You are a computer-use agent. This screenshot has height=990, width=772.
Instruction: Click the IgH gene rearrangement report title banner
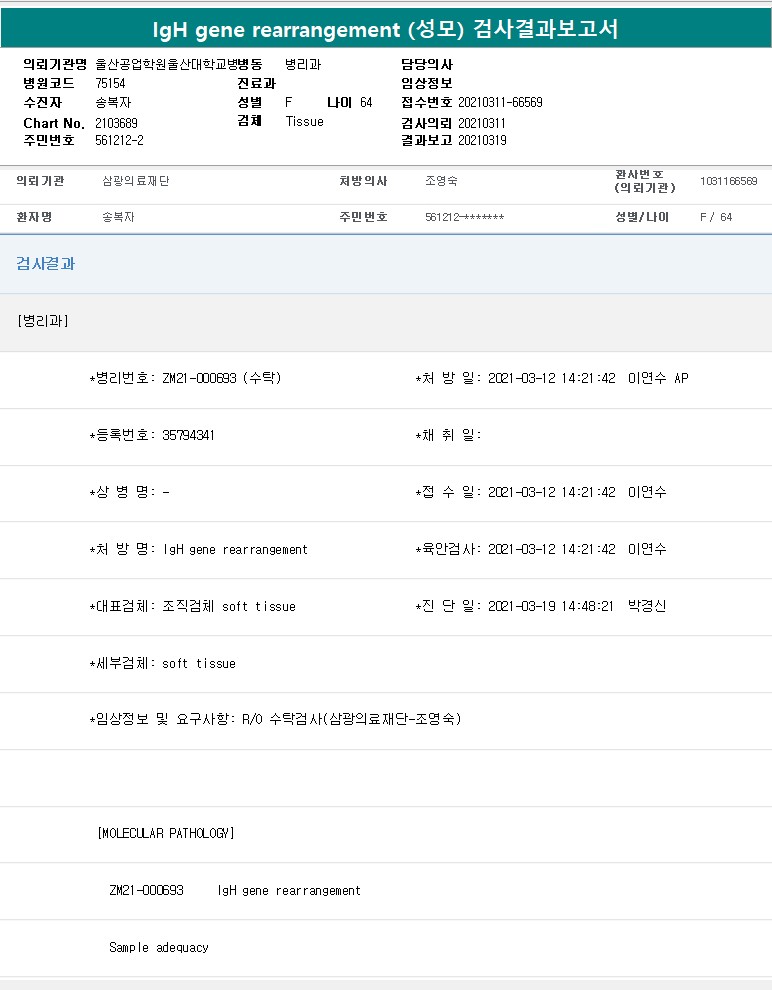pos(386,28)
